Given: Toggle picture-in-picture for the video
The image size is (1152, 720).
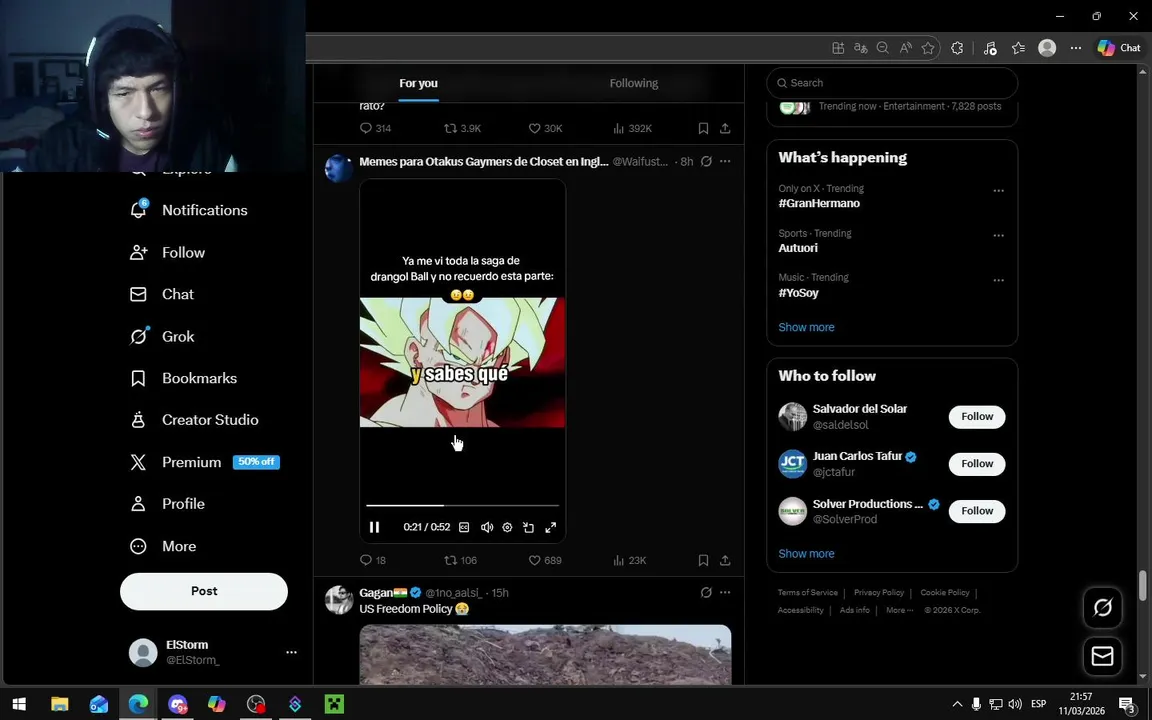Looking at the screenshot, I should pyautogui.click(x=528, y=528).
